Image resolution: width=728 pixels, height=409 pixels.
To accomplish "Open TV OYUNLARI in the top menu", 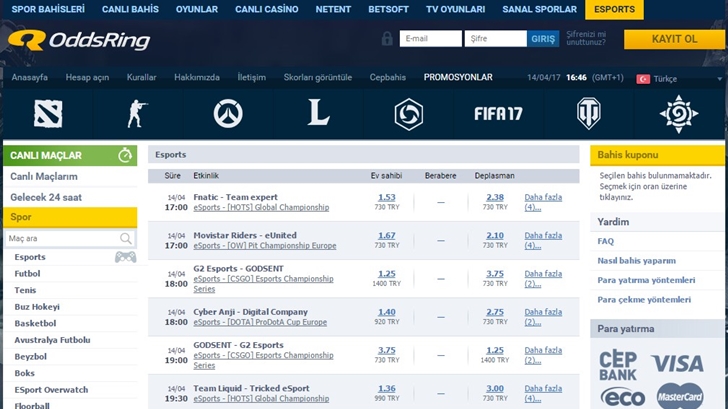I will (x=455, y=9).
